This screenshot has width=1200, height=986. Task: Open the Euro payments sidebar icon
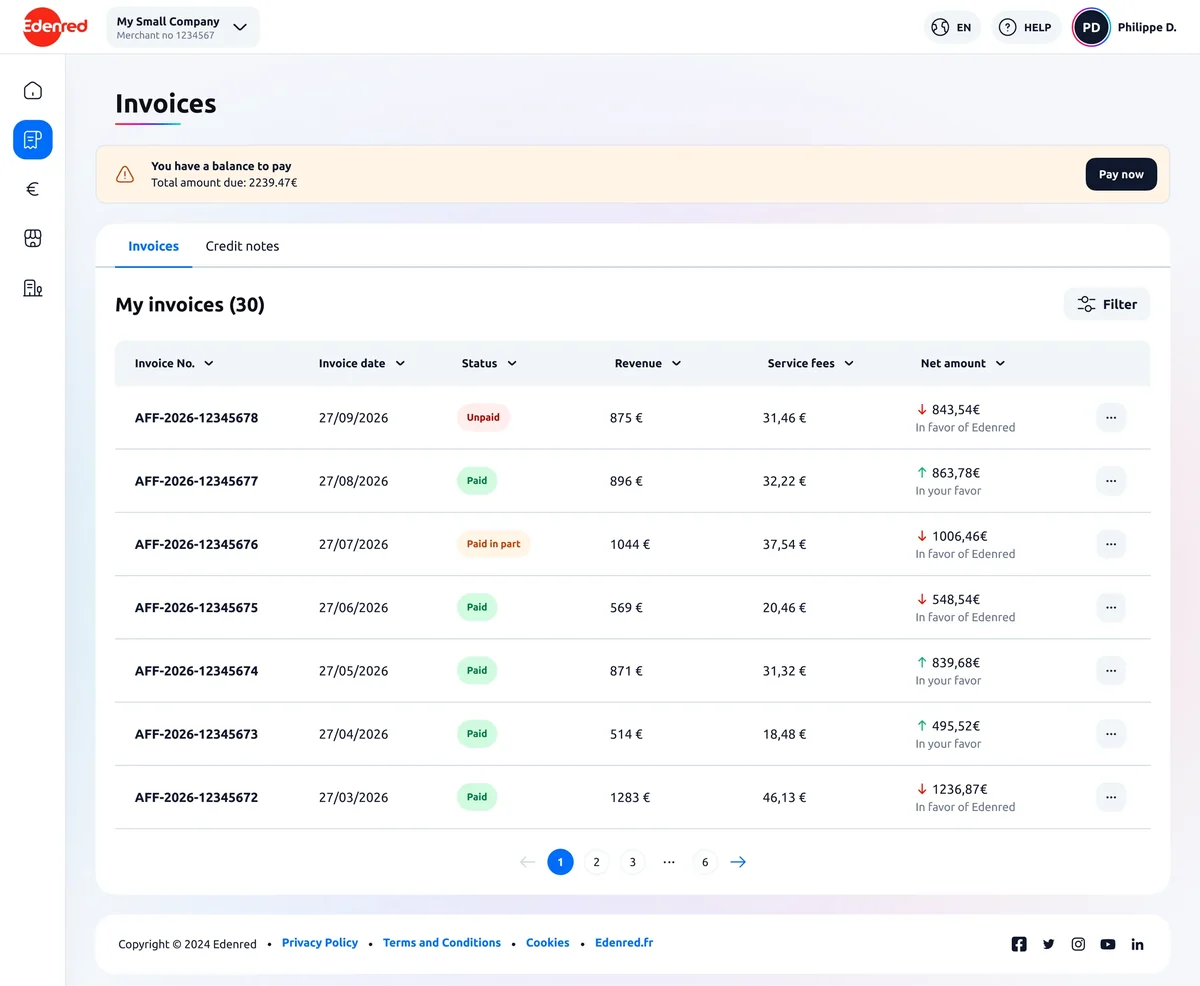(33, 189)
